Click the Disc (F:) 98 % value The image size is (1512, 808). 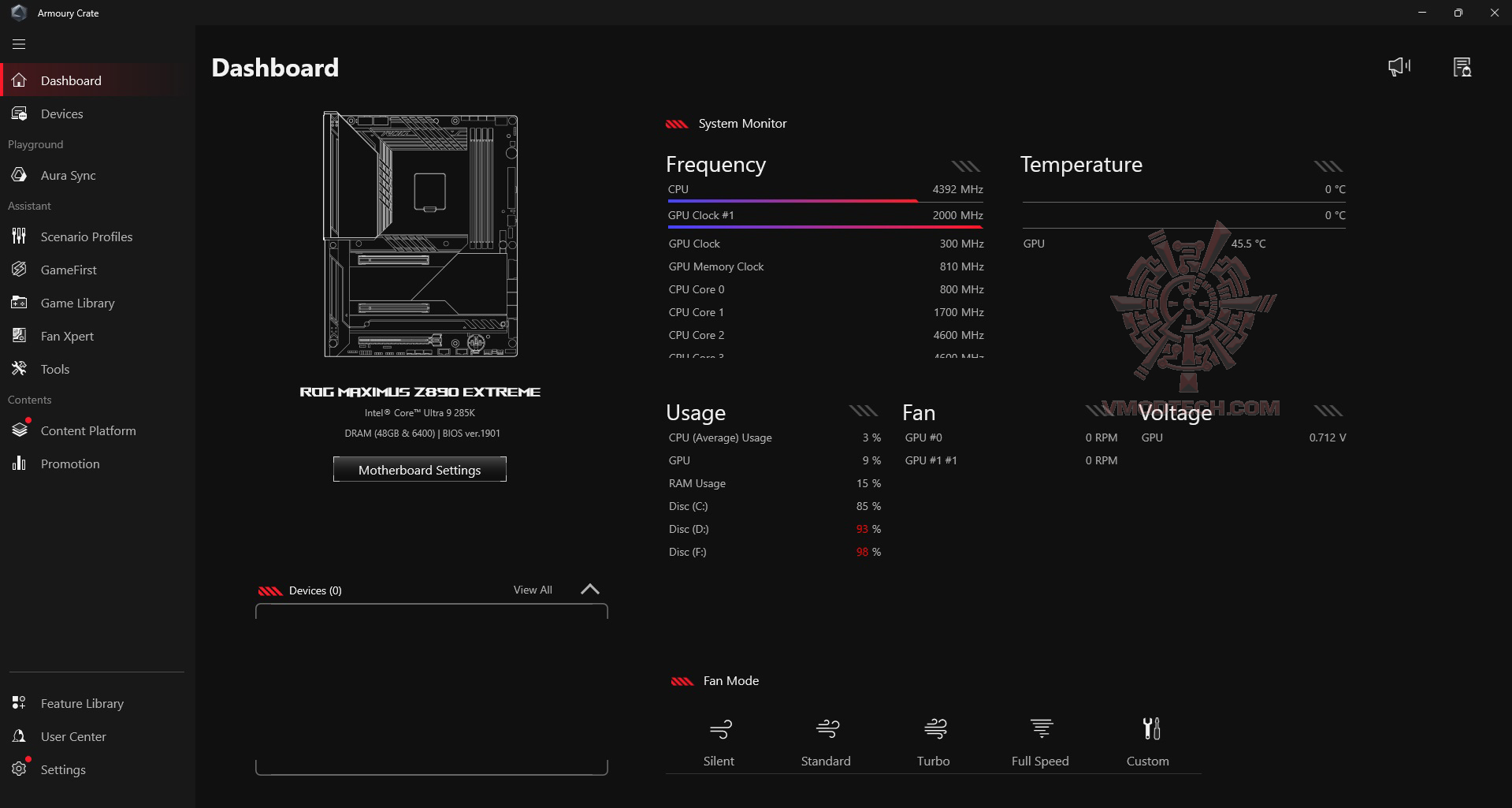coord(868,552)
